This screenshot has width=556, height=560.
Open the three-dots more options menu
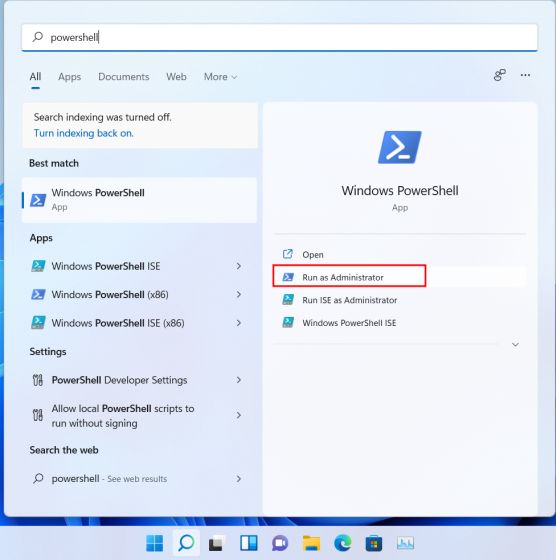click(525, 75)
